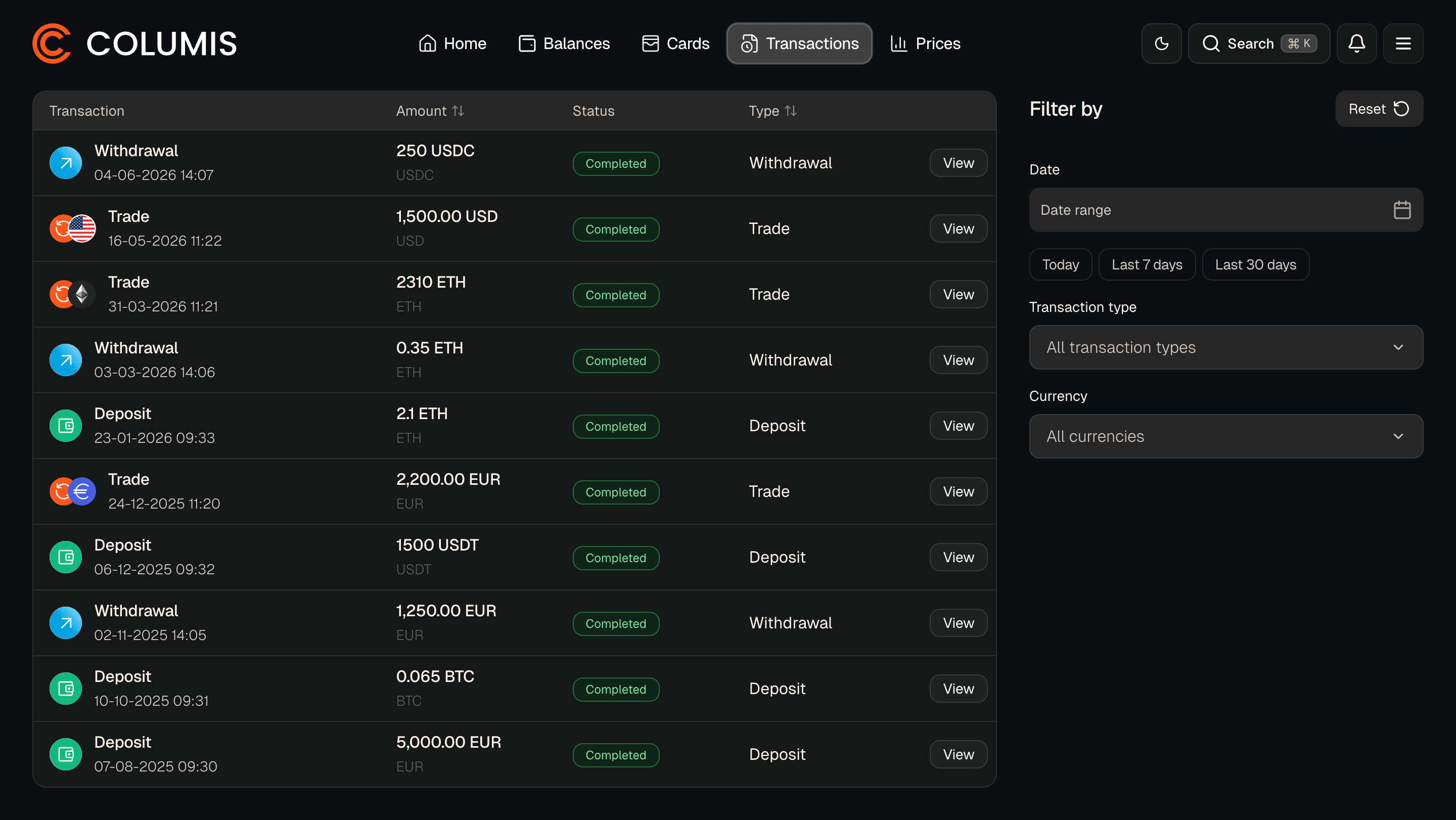Screen dimensions: 1456x820
Task: View the 1,250.00 EUR withdrawal
Action: pyautogui.click(x=958, y=623)
